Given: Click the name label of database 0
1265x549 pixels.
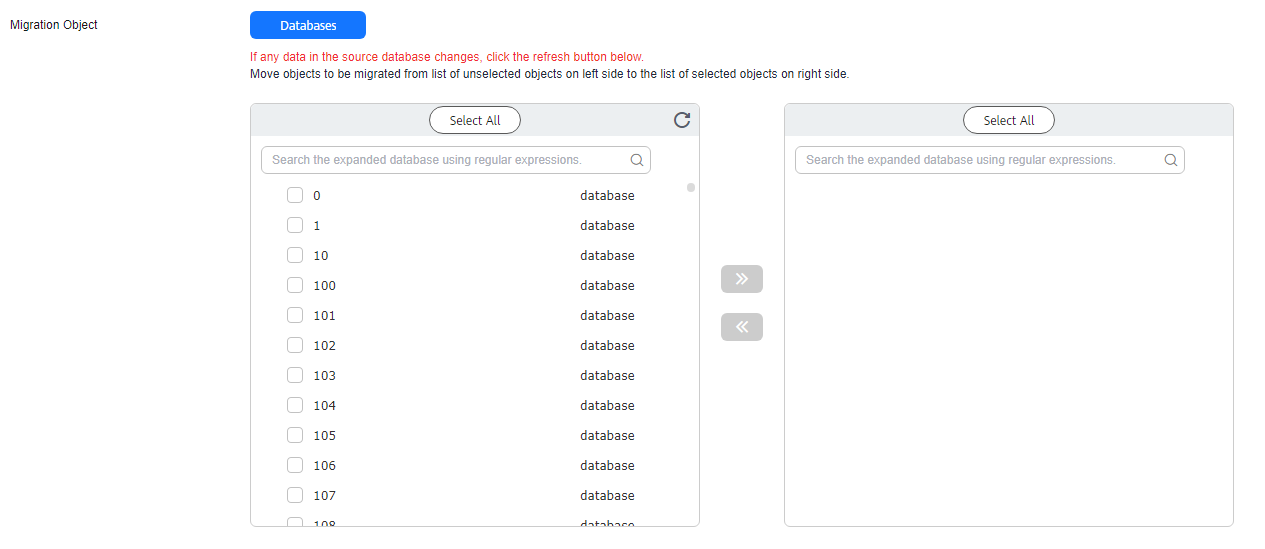Looking at the screenshot, I should (x=317, y=196).
